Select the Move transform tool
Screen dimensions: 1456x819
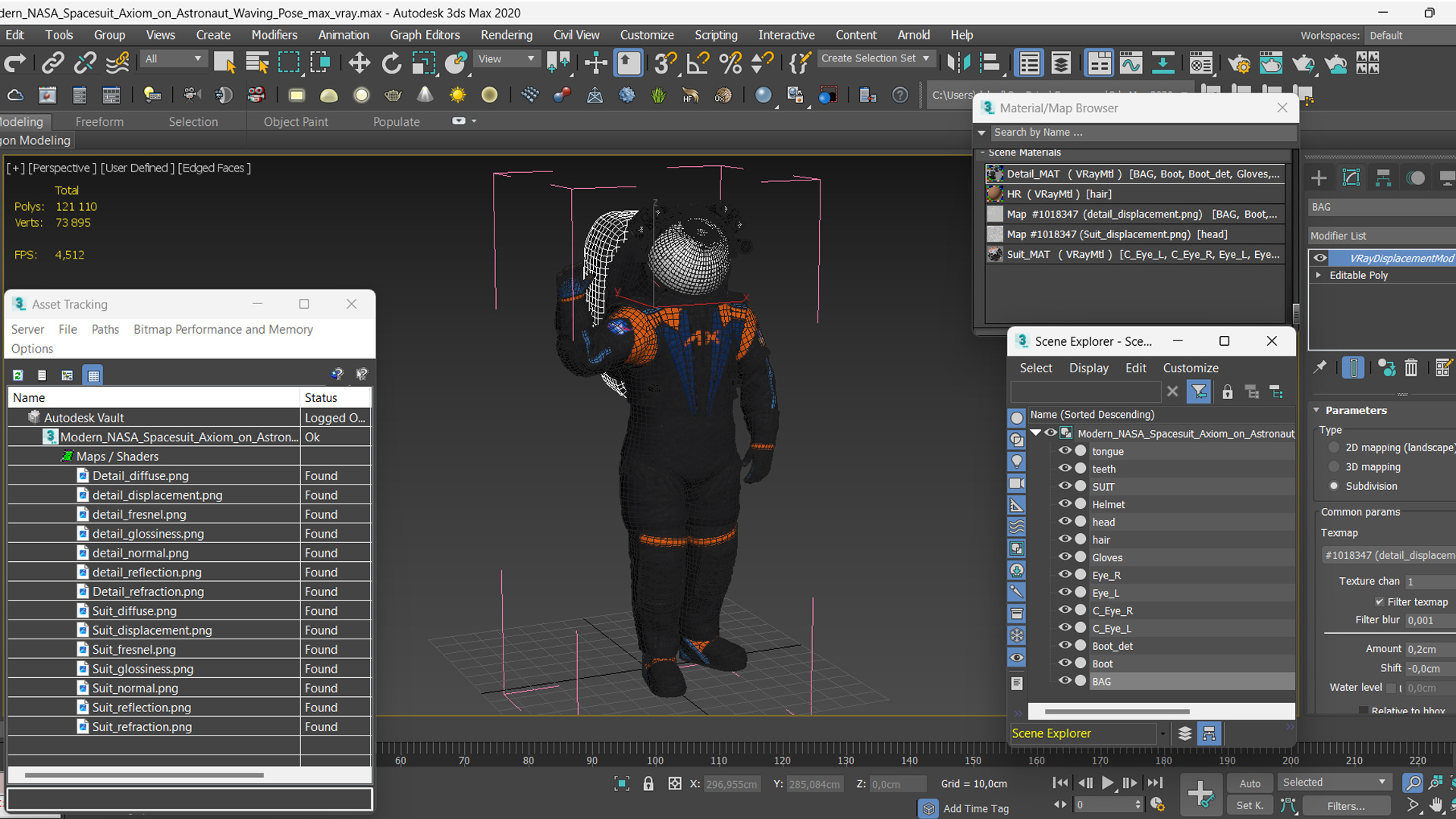[359, 63]
